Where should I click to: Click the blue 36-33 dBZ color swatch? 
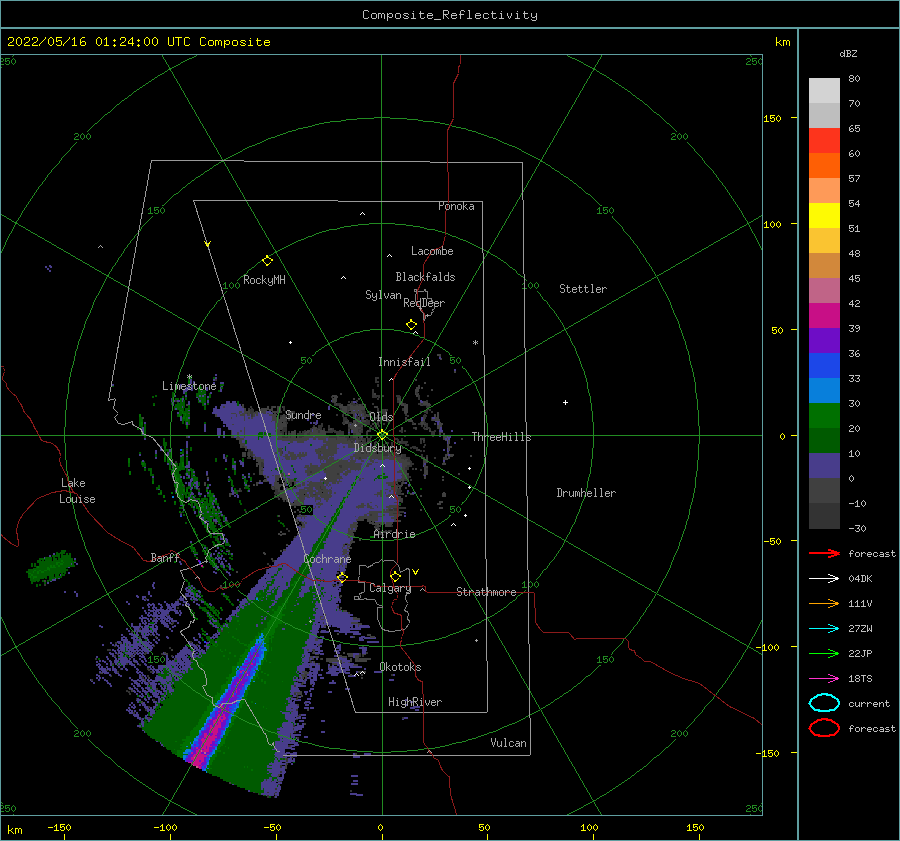pos(824,366)
